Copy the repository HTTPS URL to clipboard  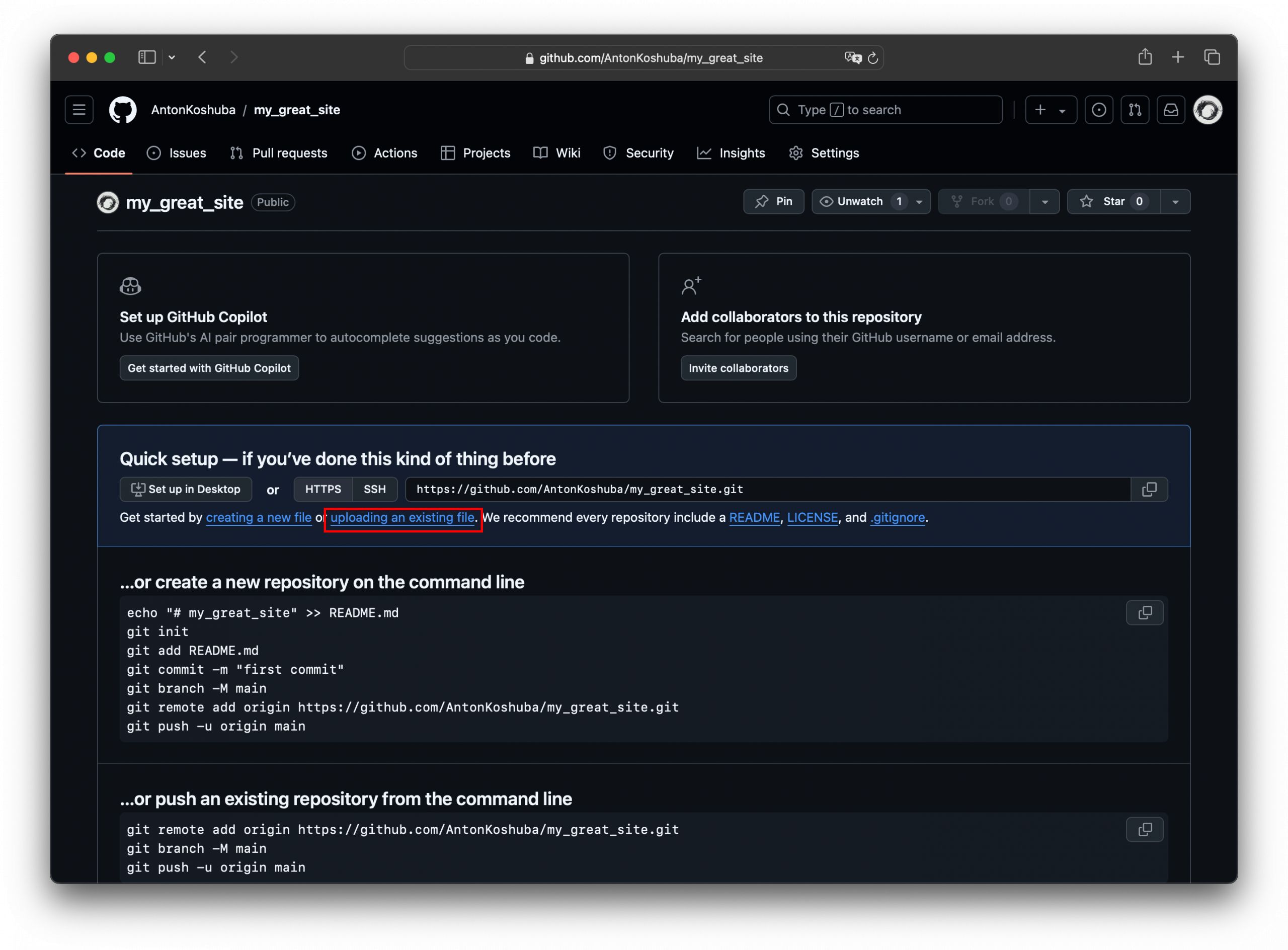(1149, 489)
